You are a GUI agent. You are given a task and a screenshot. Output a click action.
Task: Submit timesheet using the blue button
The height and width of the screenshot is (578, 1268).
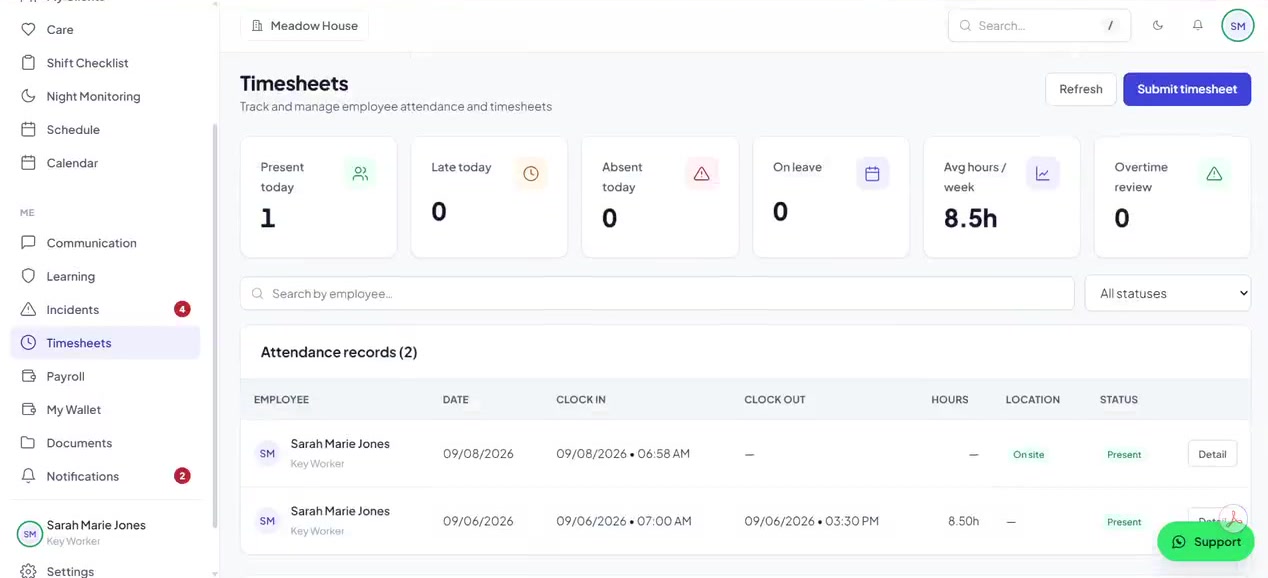coord(1187,89)
